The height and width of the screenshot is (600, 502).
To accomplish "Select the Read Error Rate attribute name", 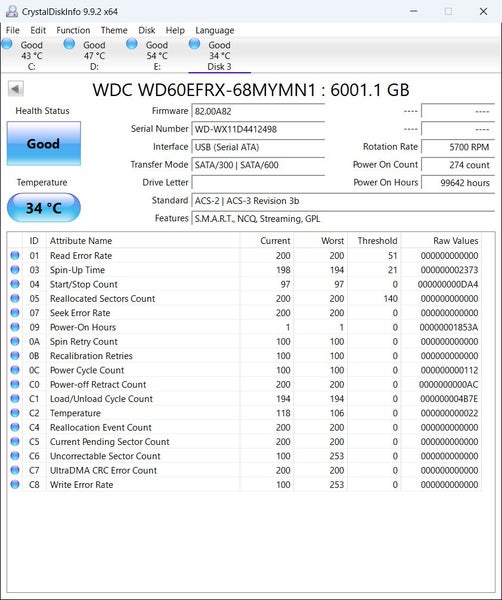I will tap(81, 256).
